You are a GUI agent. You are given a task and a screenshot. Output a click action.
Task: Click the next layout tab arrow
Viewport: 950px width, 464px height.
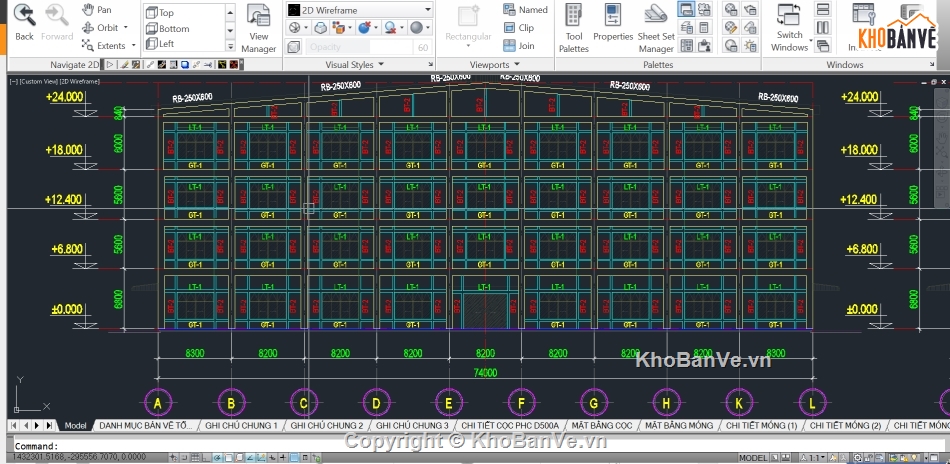tap(37, 425)
